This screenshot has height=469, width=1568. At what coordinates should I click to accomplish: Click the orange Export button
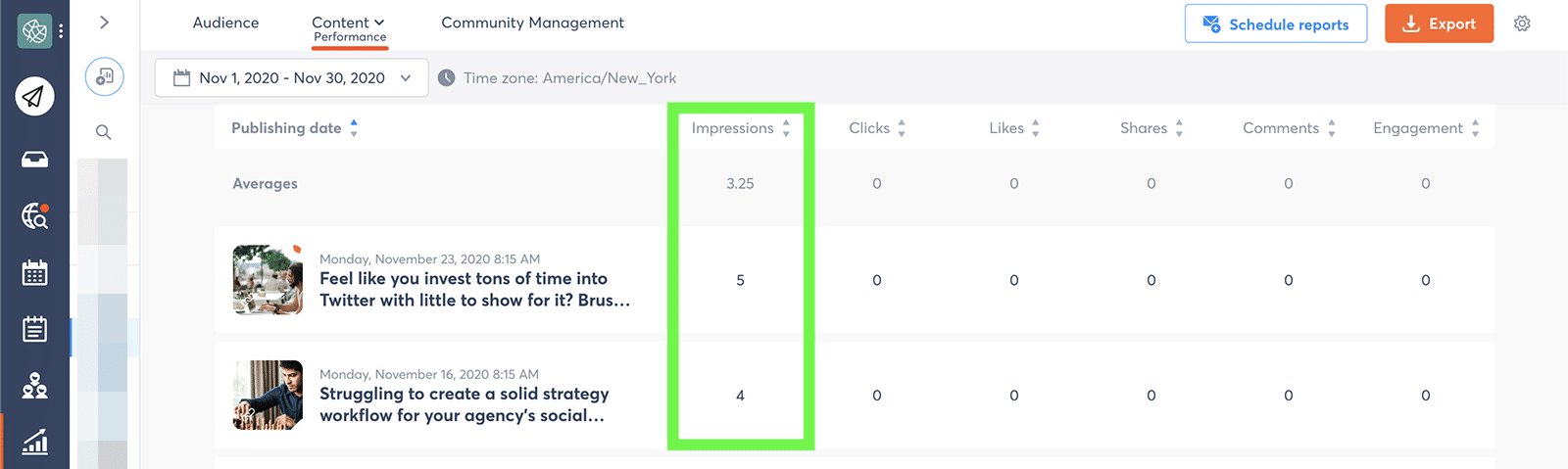pos(1439,23)
